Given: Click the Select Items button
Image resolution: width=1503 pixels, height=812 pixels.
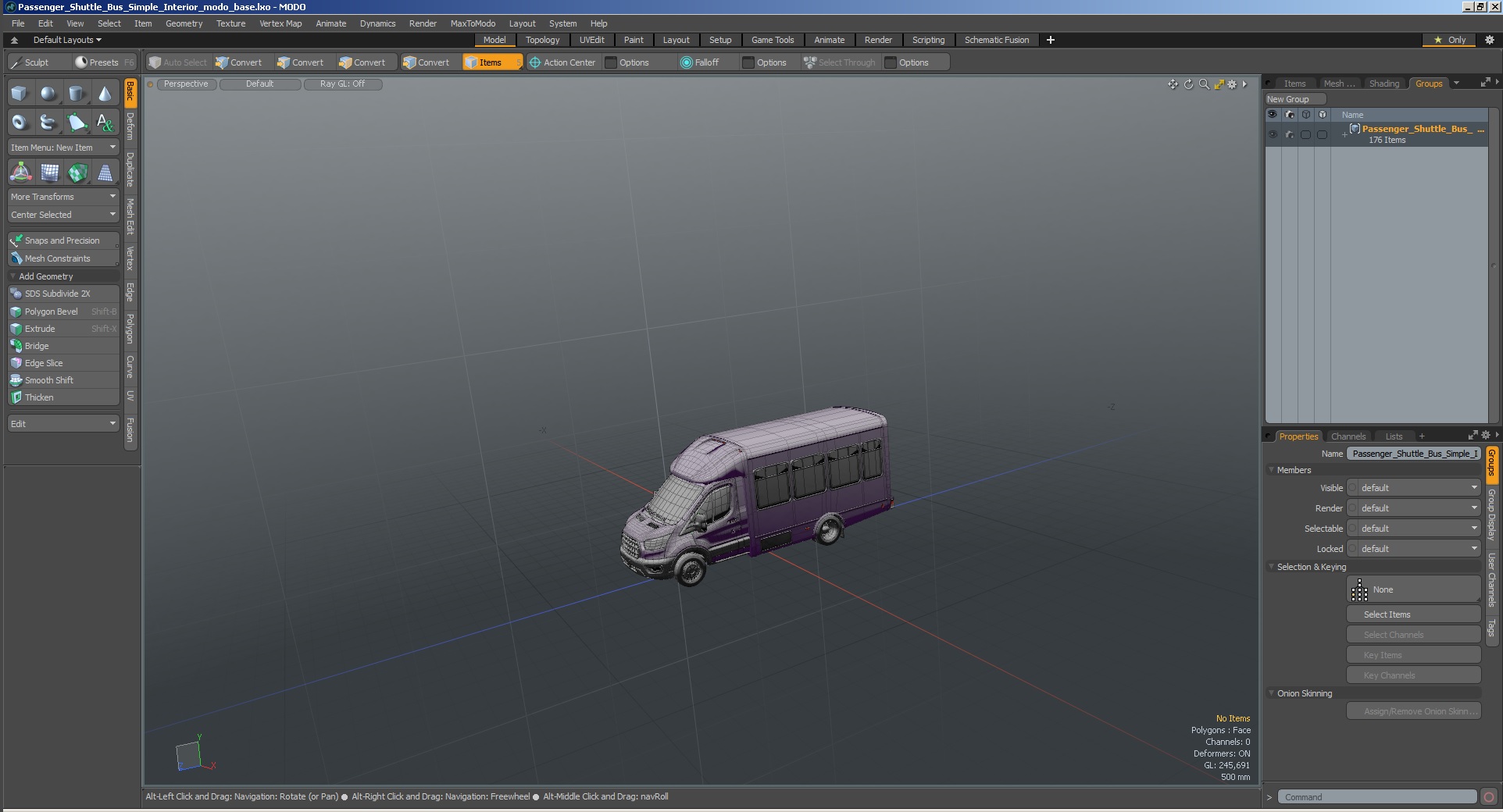Looking at the screenshot, I should pyautogui.click(x=1414, y=614).
